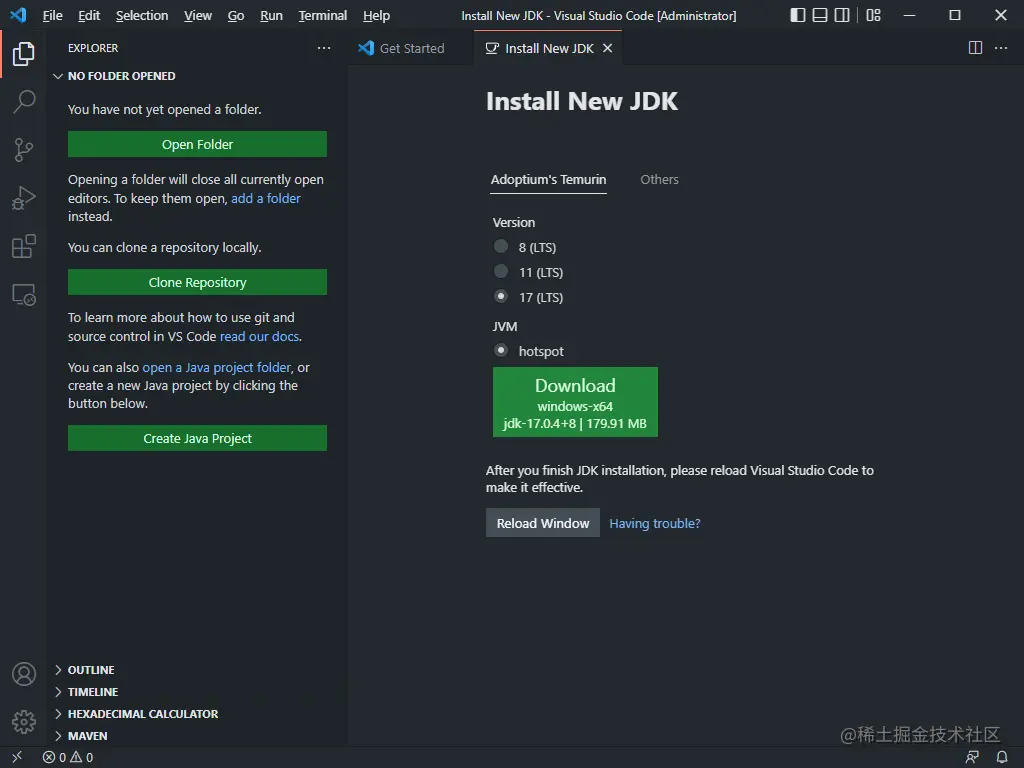Follow the open a Java project folder link

tap(217, 368)
